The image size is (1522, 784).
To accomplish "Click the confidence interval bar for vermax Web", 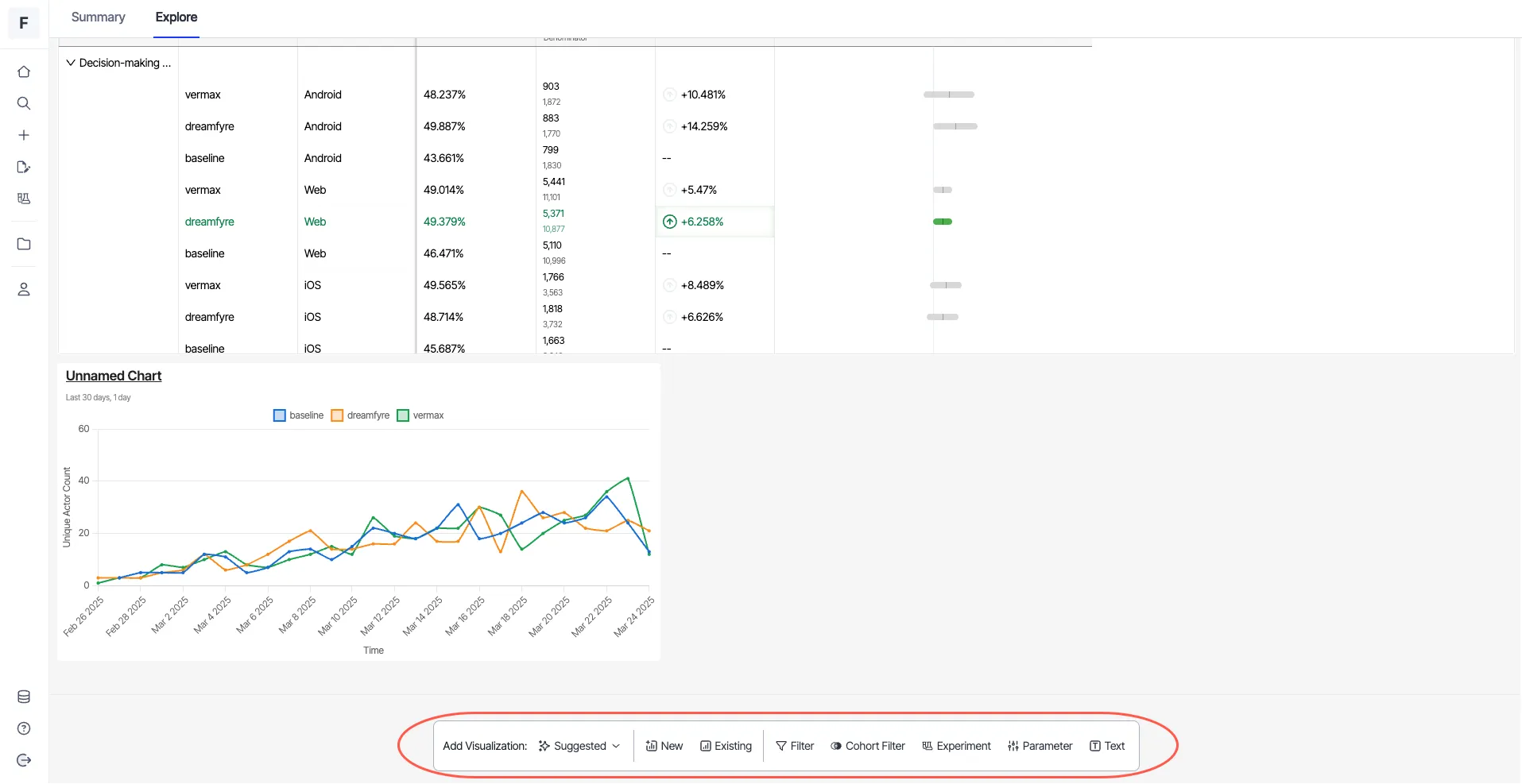I will pyautogui.click(x=943, y=190).
